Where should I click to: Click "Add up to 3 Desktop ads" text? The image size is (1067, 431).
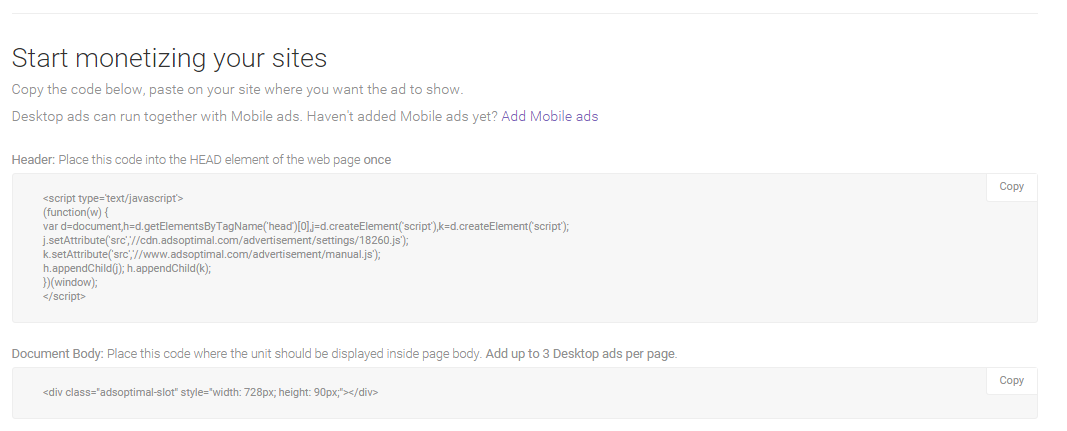(x=581, y=354)
